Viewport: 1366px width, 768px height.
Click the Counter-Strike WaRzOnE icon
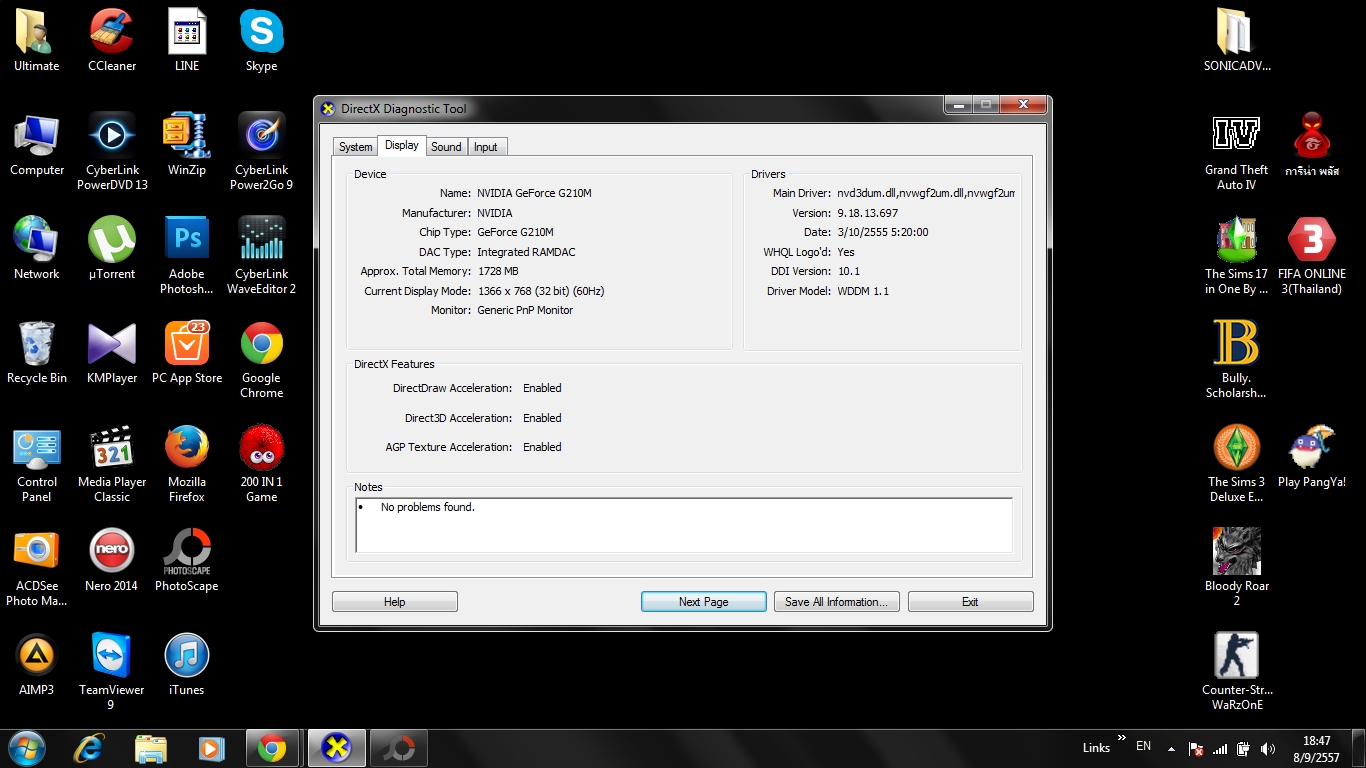coord(1237,672)
